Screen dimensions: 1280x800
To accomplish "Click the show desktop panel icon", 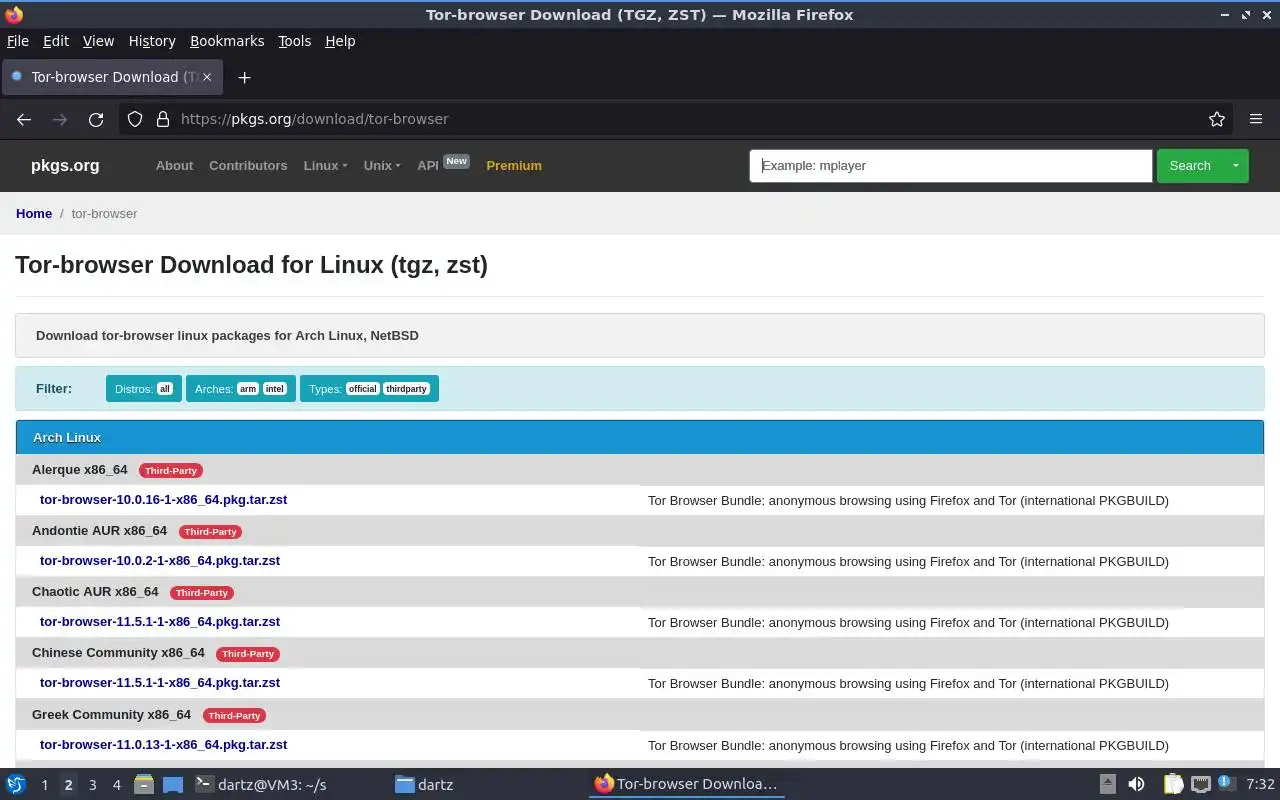I will pos(173,785).
